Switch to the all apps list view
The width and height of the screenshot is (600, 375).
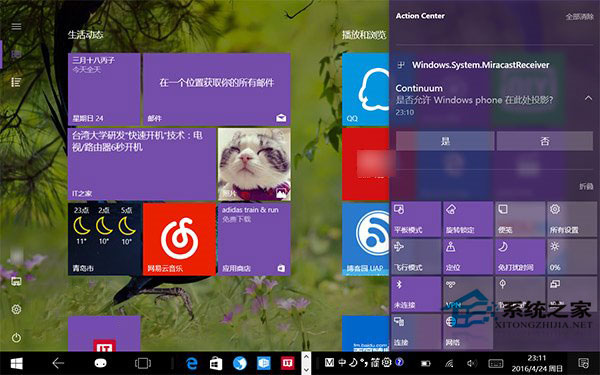16,82
